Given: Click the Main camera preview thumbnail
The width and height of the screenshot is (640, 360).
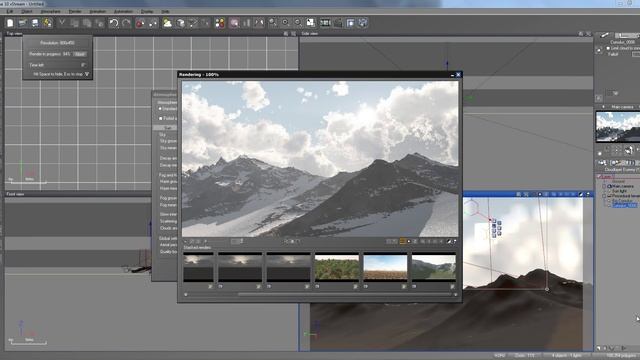Looking at the screenshot, I should (x=618, y=127).
